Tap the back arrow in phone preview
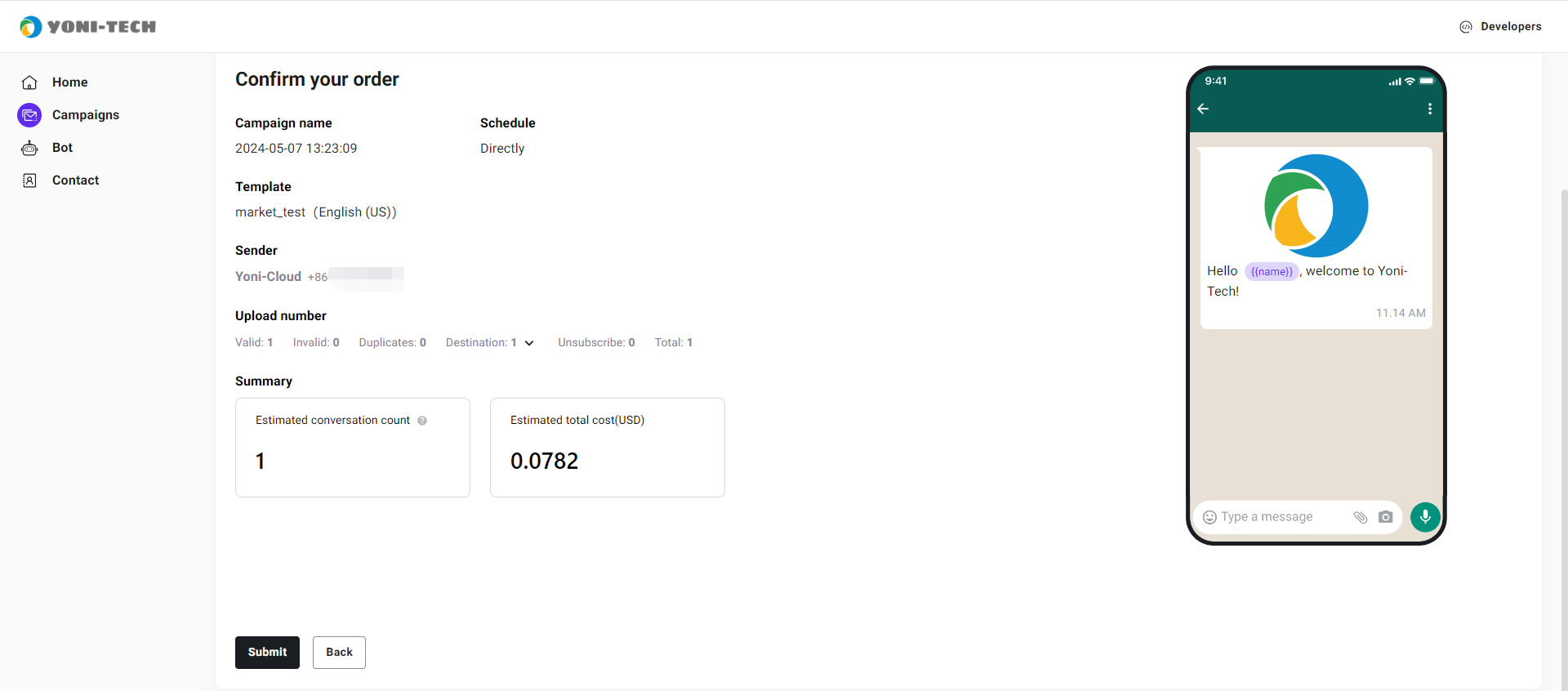The width and height of the screenshot is (1568, 691). pos(1203,109)
